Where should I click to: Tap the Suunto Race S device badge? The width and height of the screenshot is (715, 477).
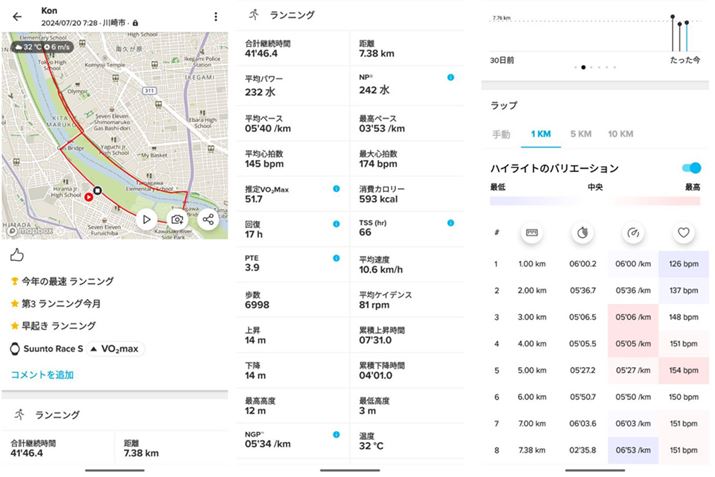(x=47, y=349)
